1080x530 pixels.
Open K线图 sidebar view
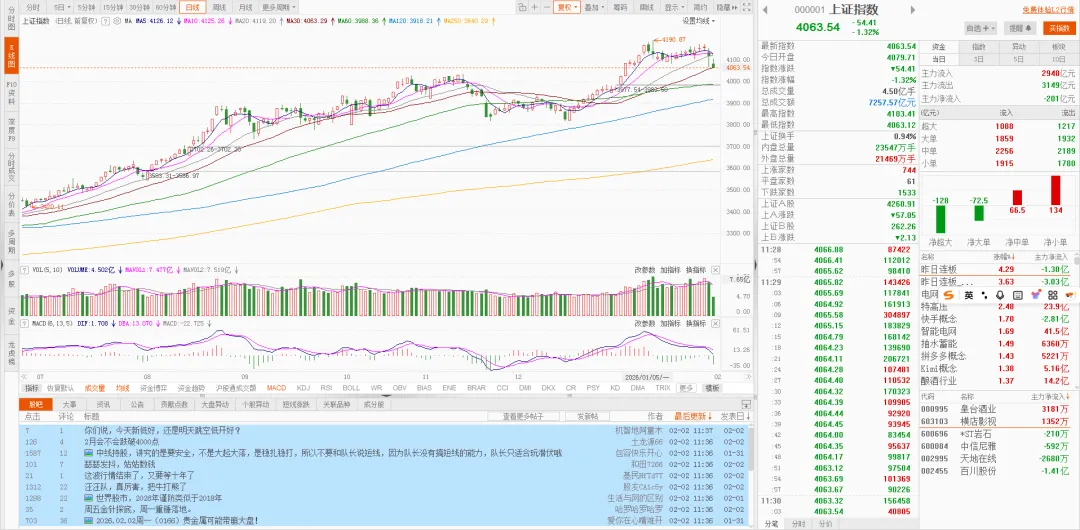[11, 57]
